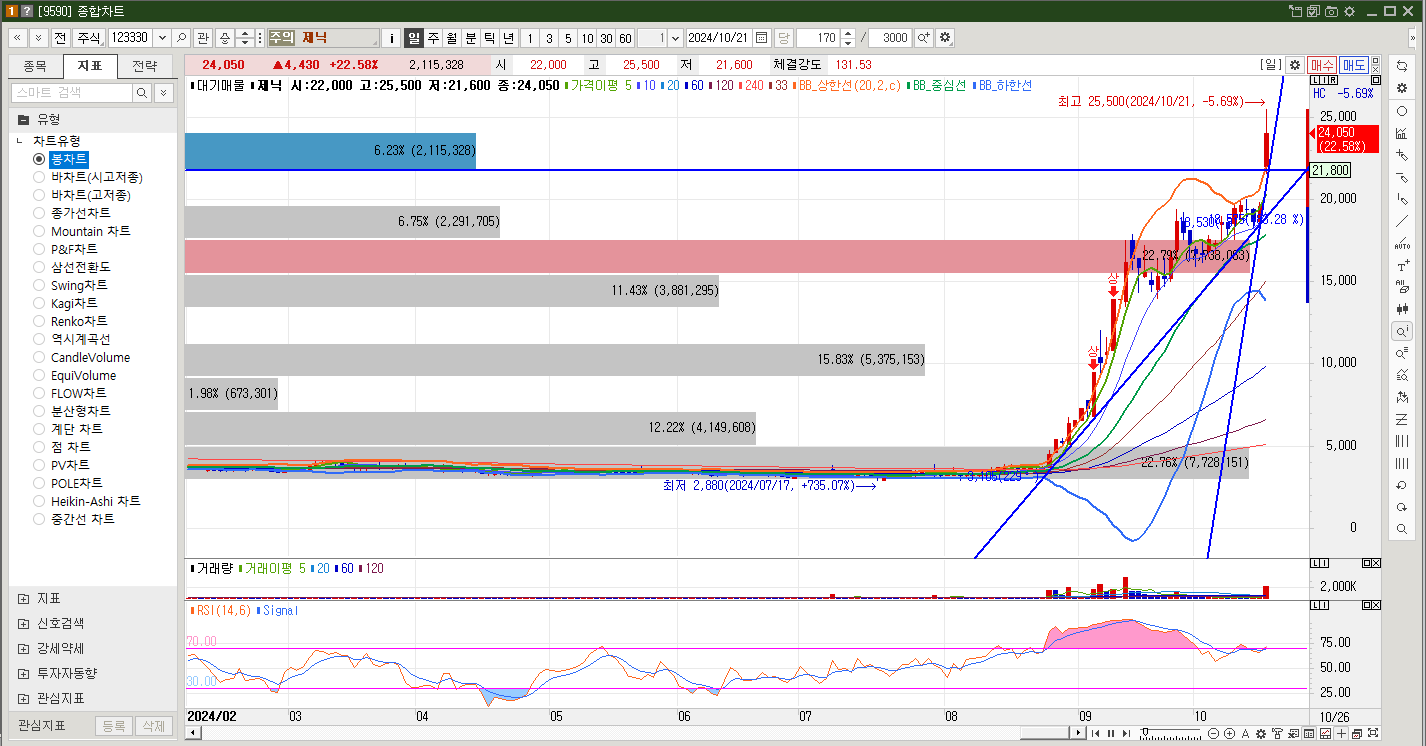Switch to the 전략 tab
1426x746 pixels.
tap(144, 66)
